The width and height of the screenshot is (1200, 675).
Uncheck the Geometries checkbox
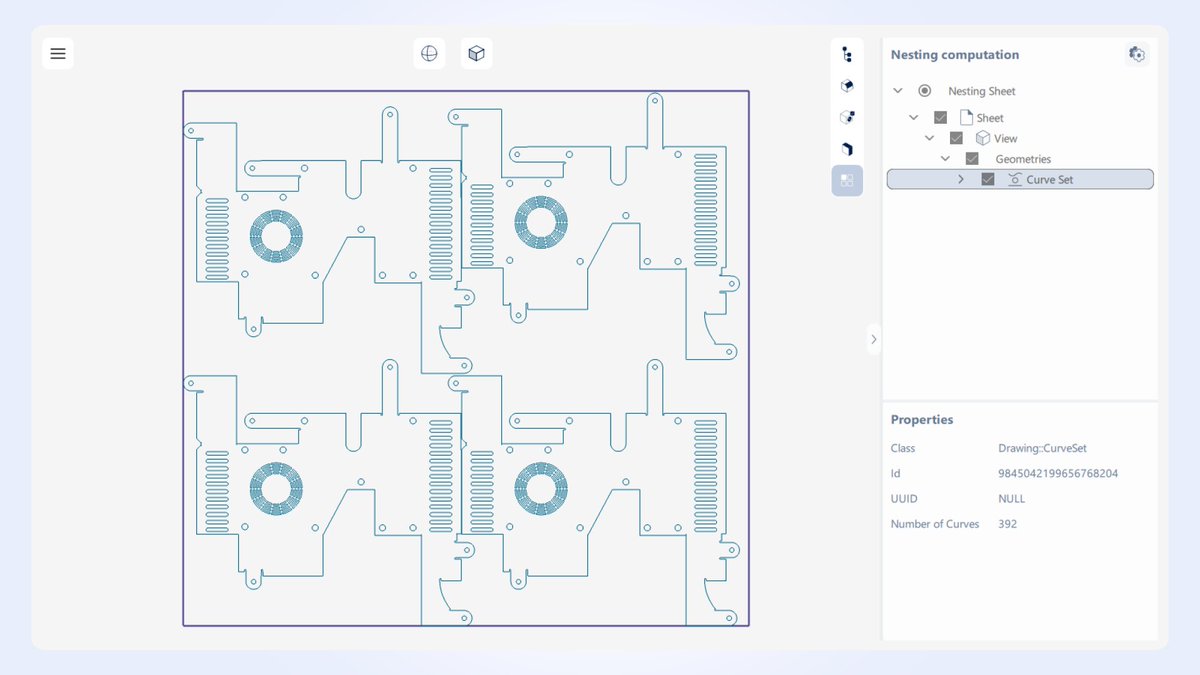[972, 159]
